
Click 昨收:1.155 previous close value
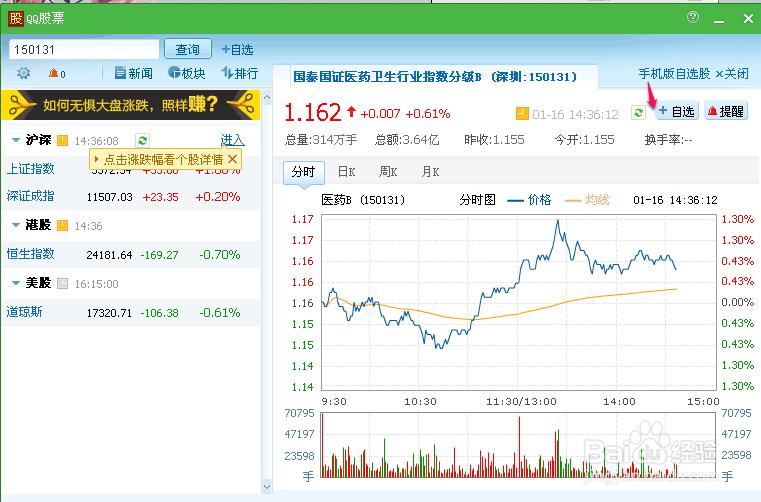[x=494, y=140]
